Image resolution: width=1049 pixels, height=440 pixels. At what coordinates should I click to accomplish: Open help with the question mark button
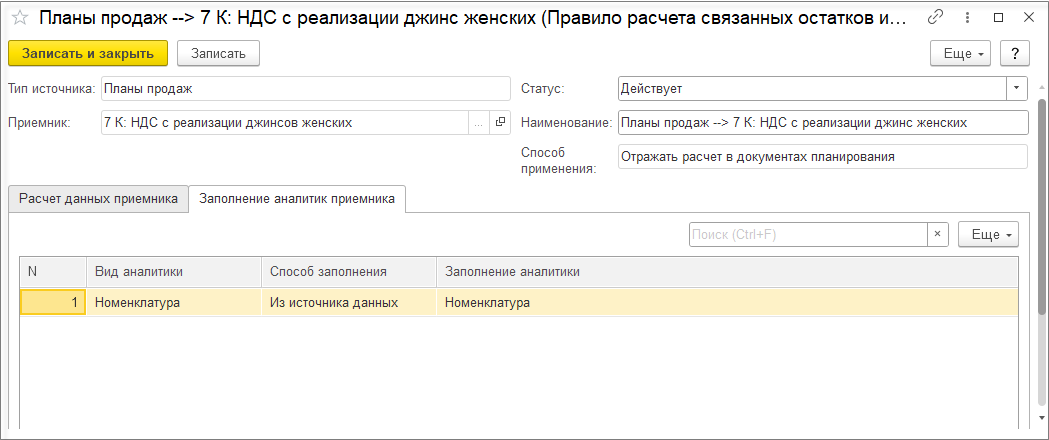click(1014, 53)
